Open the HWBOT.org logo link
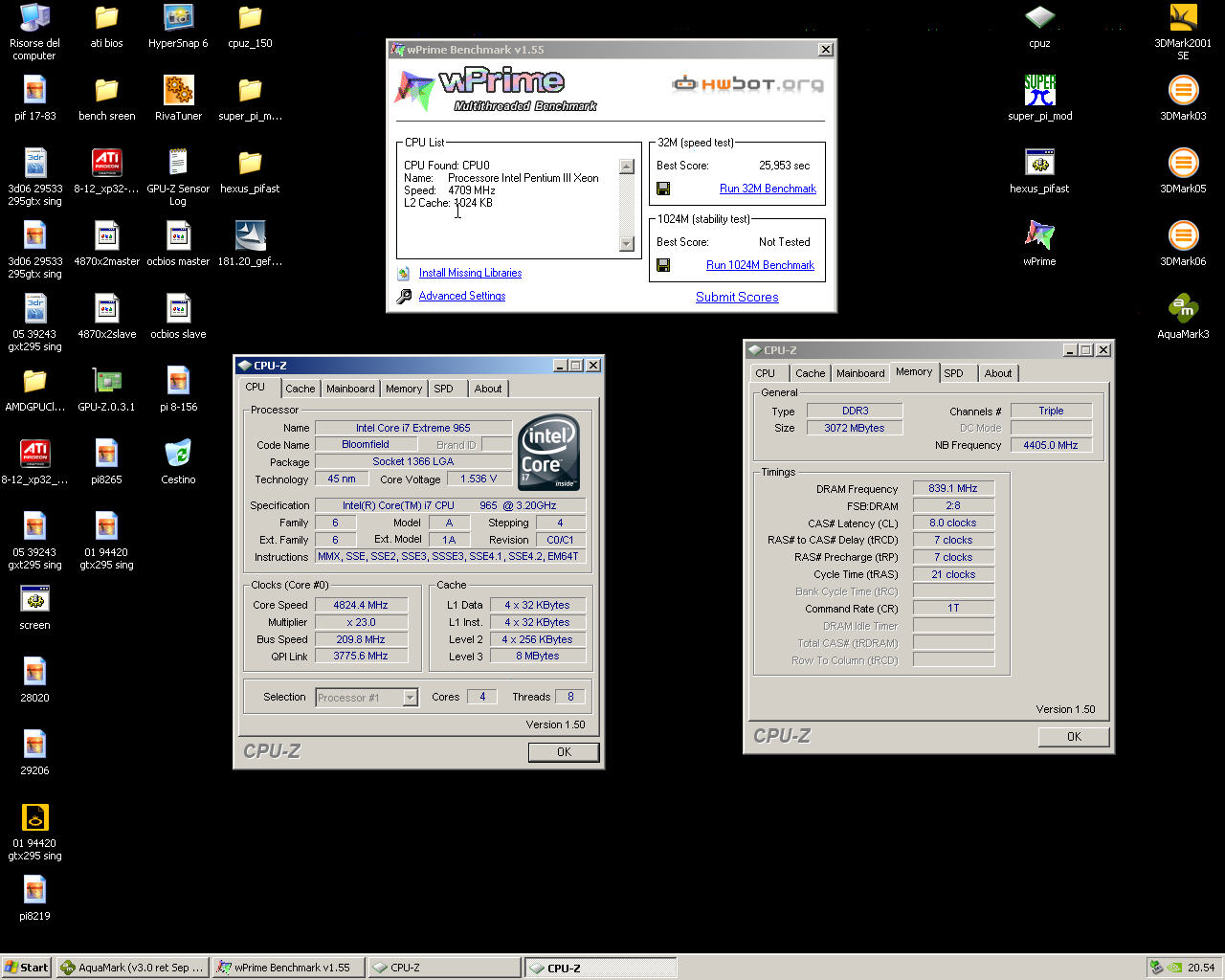1225x980 pixels. click(x=747, y=84)
